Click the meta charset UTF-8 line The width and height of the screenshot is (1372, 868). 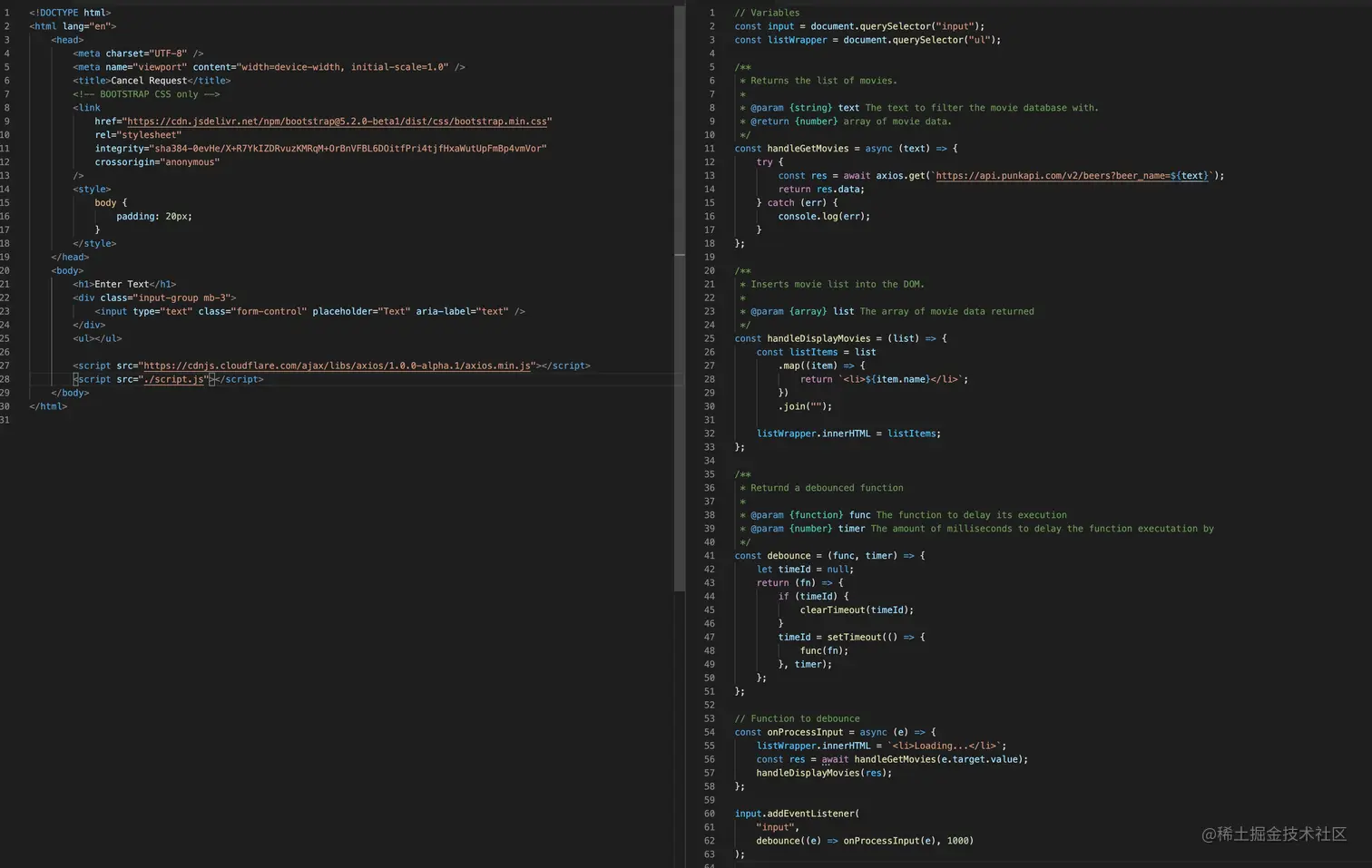(138, 54)
